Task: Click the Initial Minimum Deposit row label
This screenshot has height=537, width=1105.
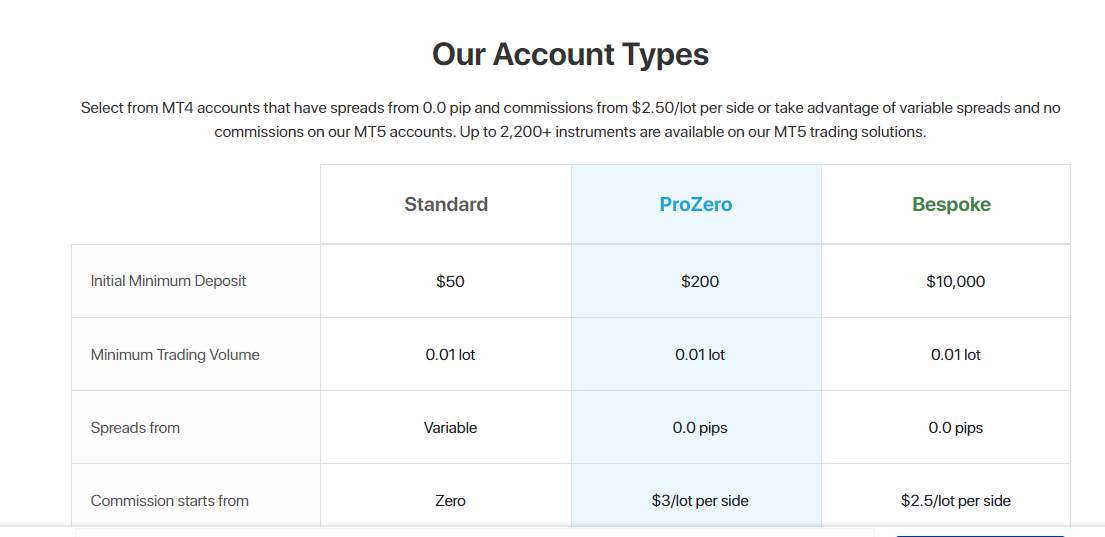Action: [168, 281]
